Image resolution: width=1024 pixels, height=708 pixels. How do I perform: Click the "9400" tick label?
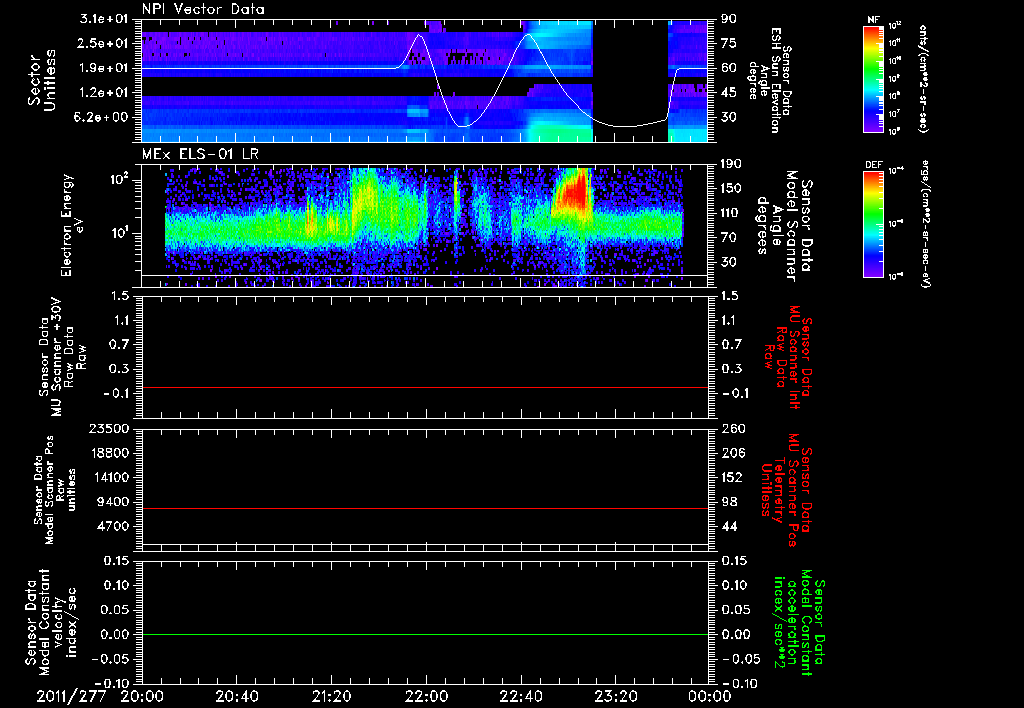point(114,502)
